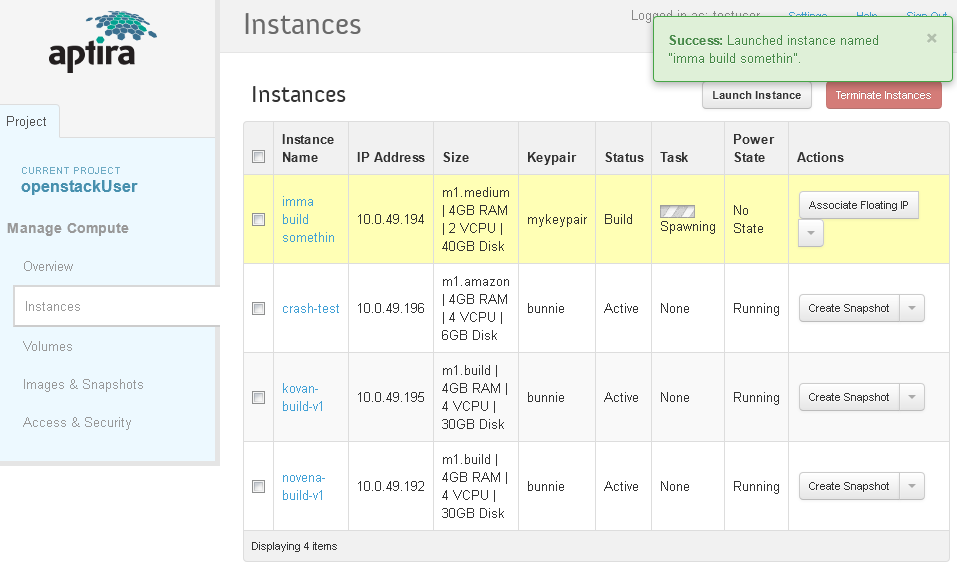
Task: Click the mykeypair keypair cell
Action: point(557,220)
